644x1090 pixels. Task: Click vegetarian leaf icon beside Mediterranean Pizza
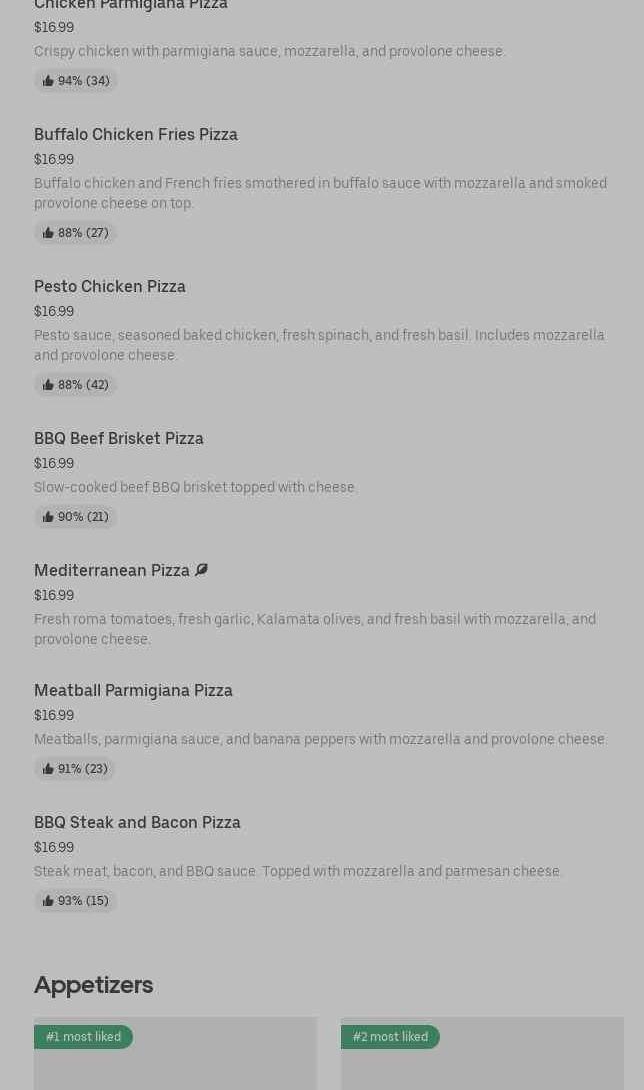[201, 569]
